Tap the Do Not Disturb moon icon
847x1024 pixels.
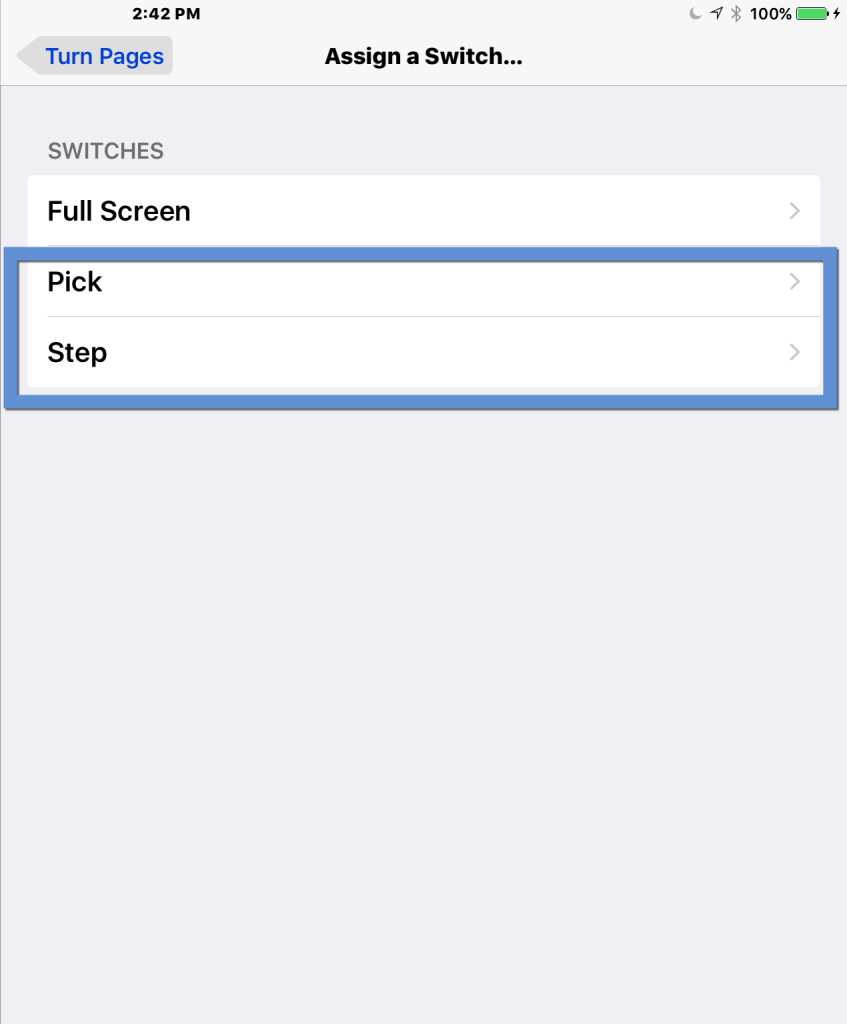click(x=694, y=13)
